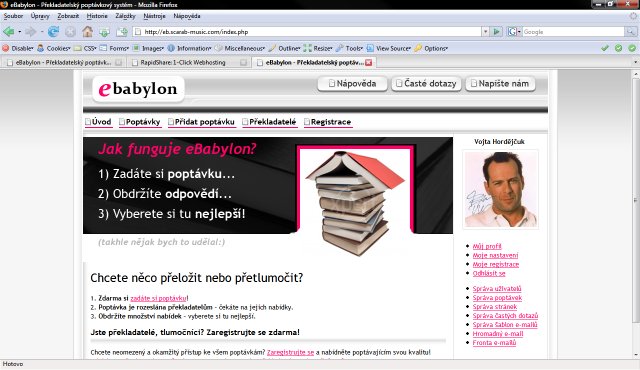Image resolution: width=640 pixels, height=370 pixels.
Task: Switch to the RapidShare 1-Click Webhosting tab
Action: pyautogui.click(x=183, y=62)
